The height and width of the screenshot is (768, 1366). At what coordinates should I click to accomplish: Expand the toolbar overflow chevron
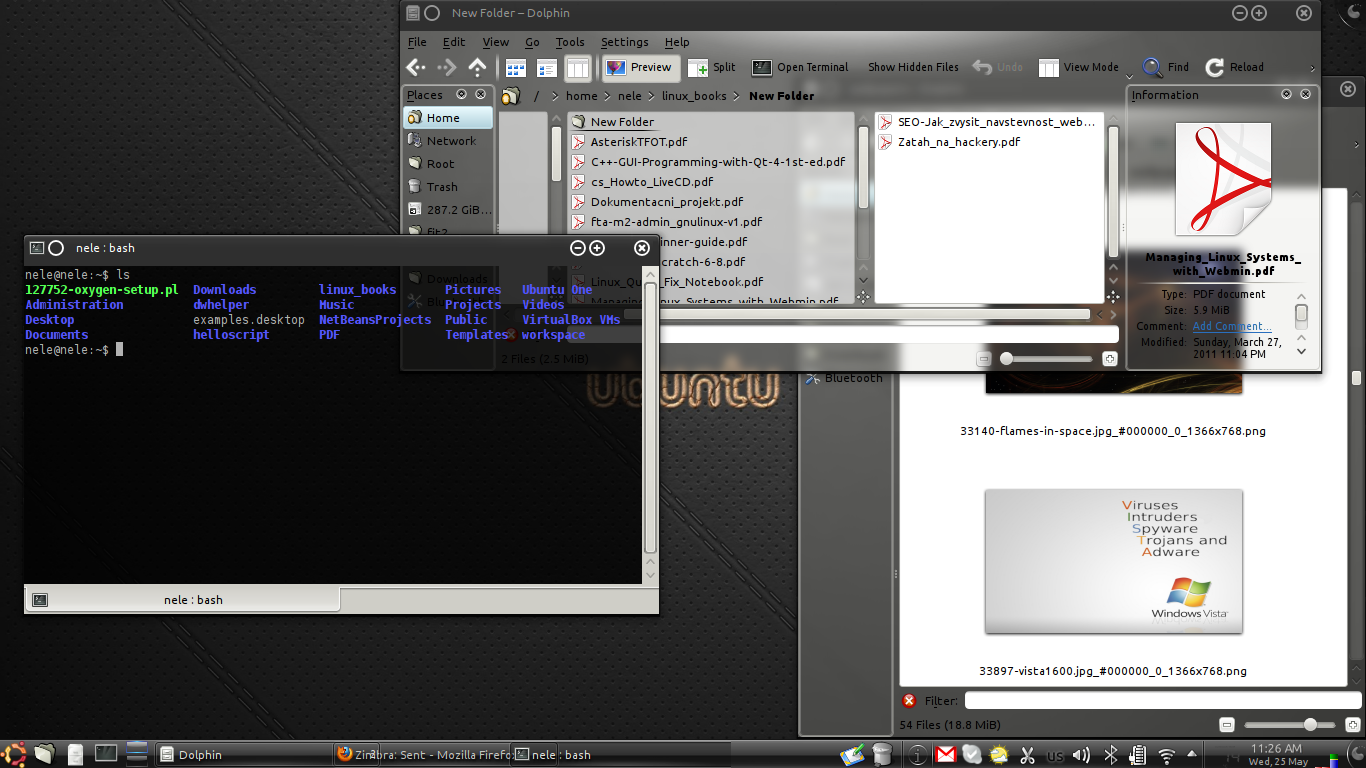[x=1313, y=68]
